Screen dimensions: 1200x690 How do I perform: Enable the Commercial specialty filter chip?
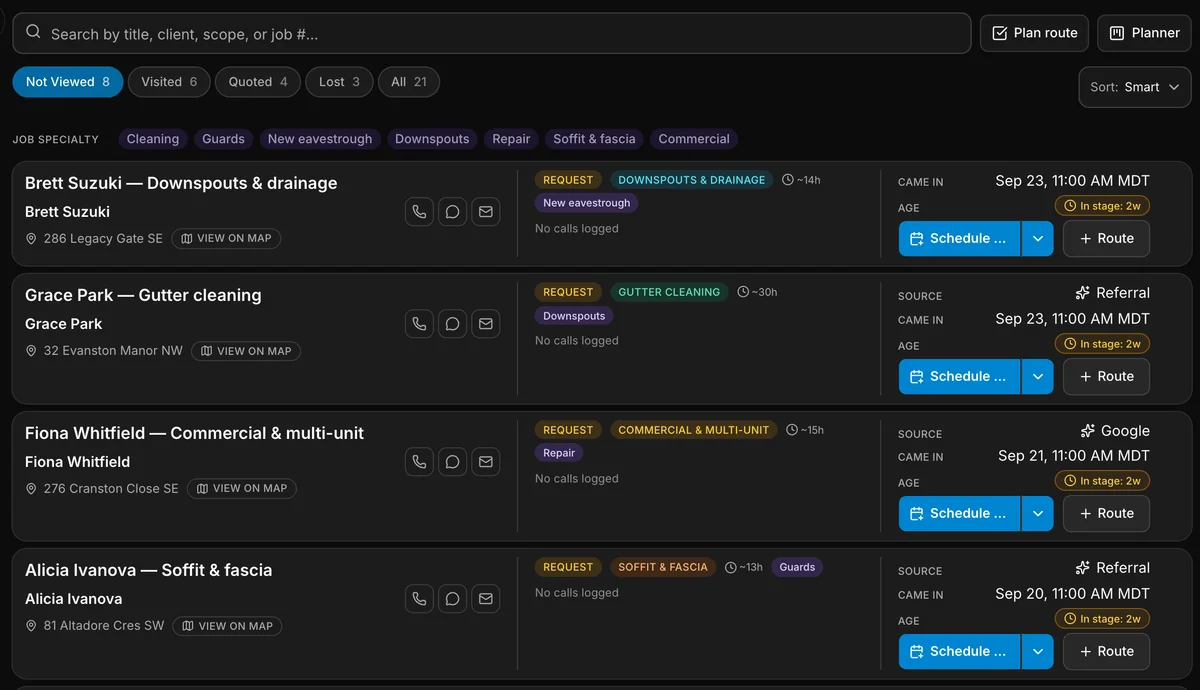pyautogui.click(x=694, y=139)
